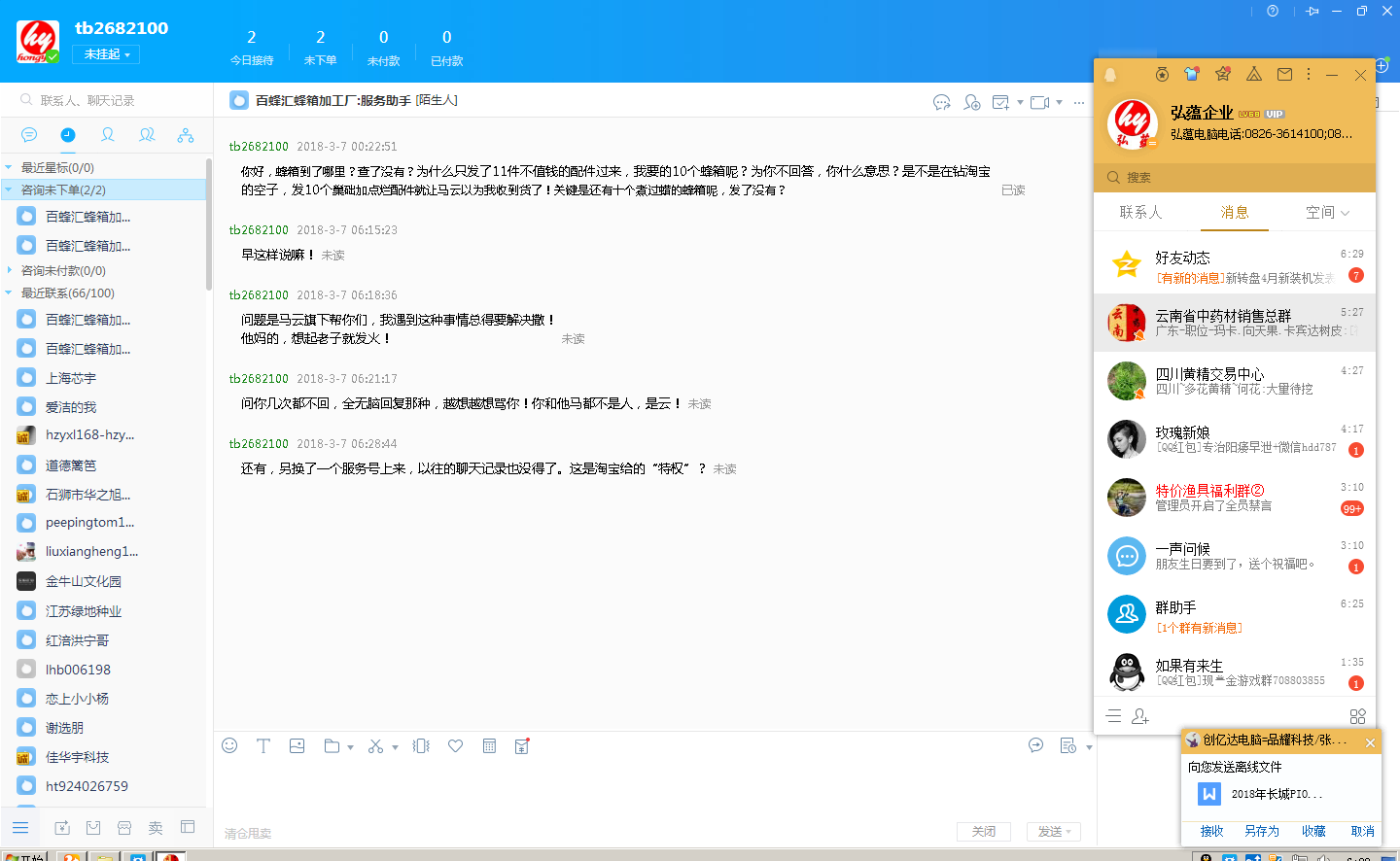
Task: Open dropdown arrow beside video camera icon
Action: point(1059,102)
